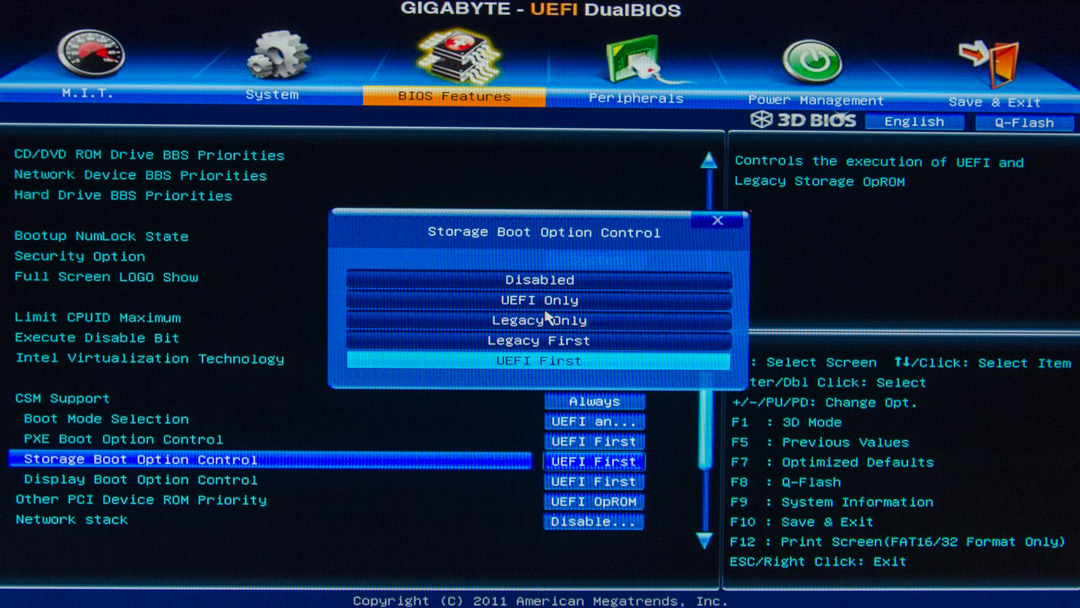Open the Power Management power icon
Viewport: 1080px width, 608px height.
(812, 62)
